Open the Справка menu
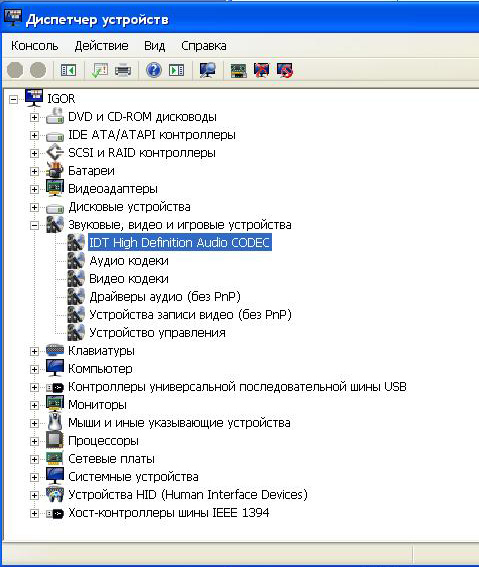Screen dimensions: 479x567 (x=204, y=46)
